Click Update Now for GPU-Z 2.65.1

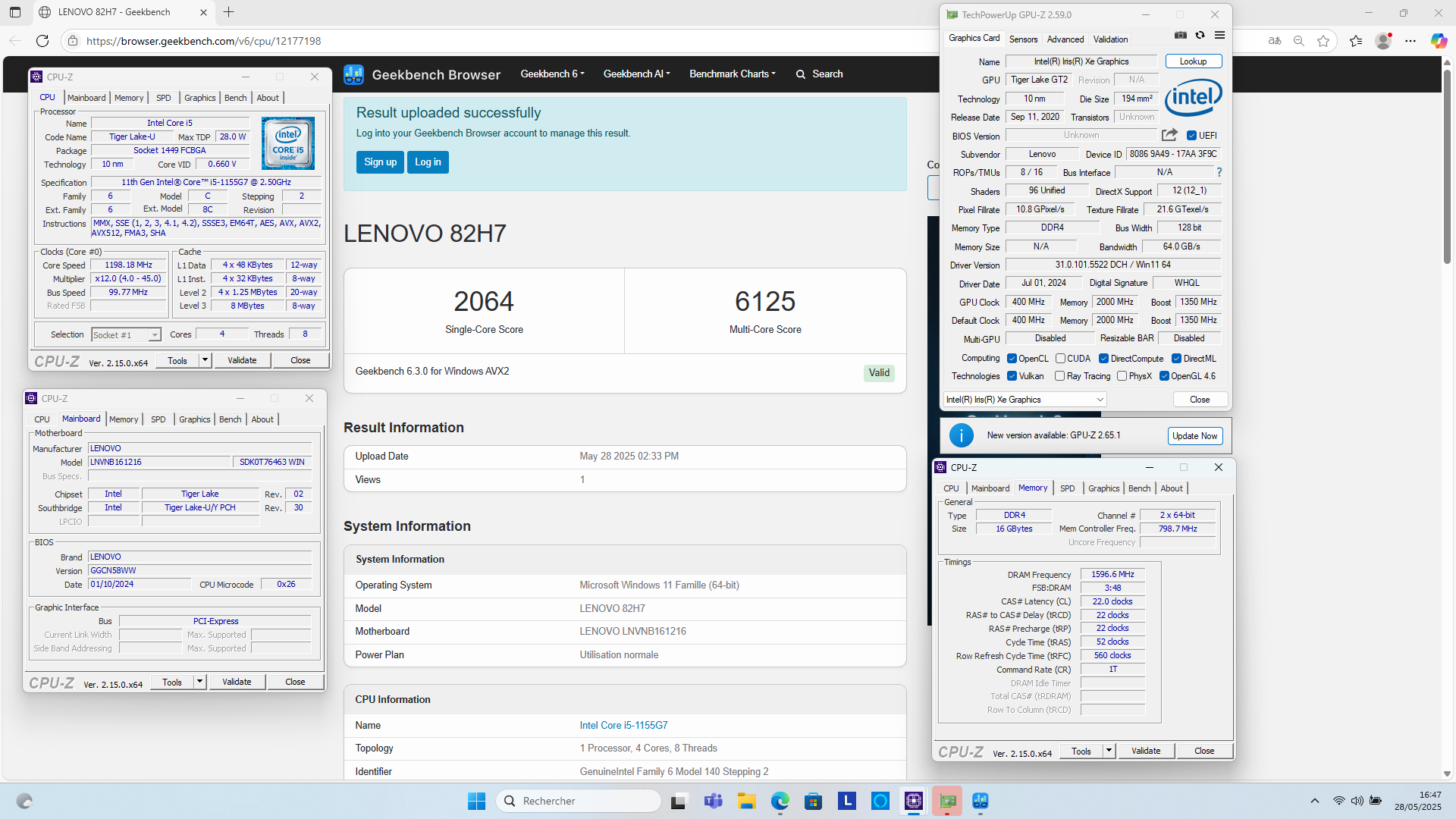[1194, 435]
